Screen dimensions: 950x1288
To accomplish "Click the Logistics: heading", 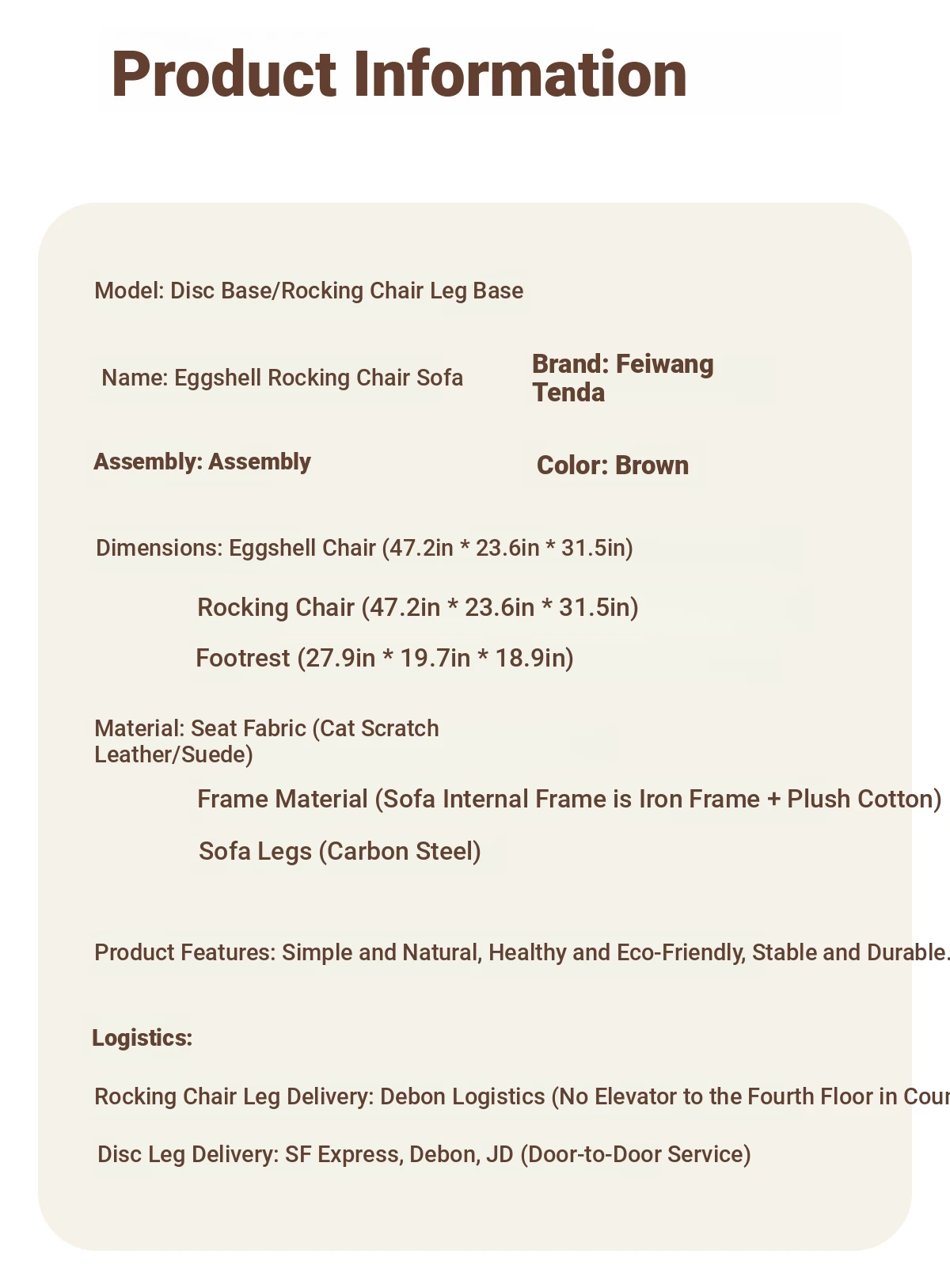I will click(142, 1038).
